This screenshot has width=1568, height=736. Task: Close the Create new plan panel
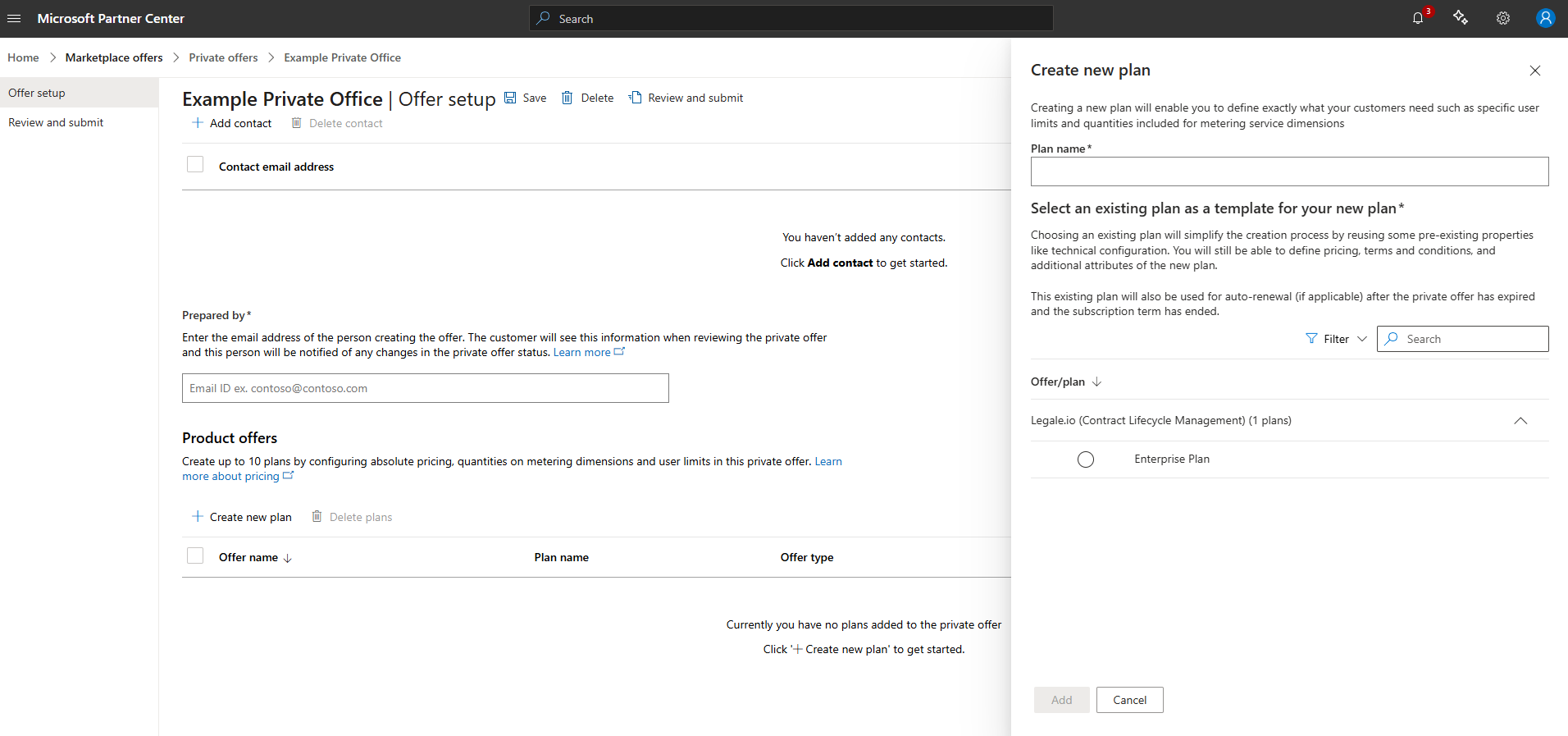point(1535,71)
